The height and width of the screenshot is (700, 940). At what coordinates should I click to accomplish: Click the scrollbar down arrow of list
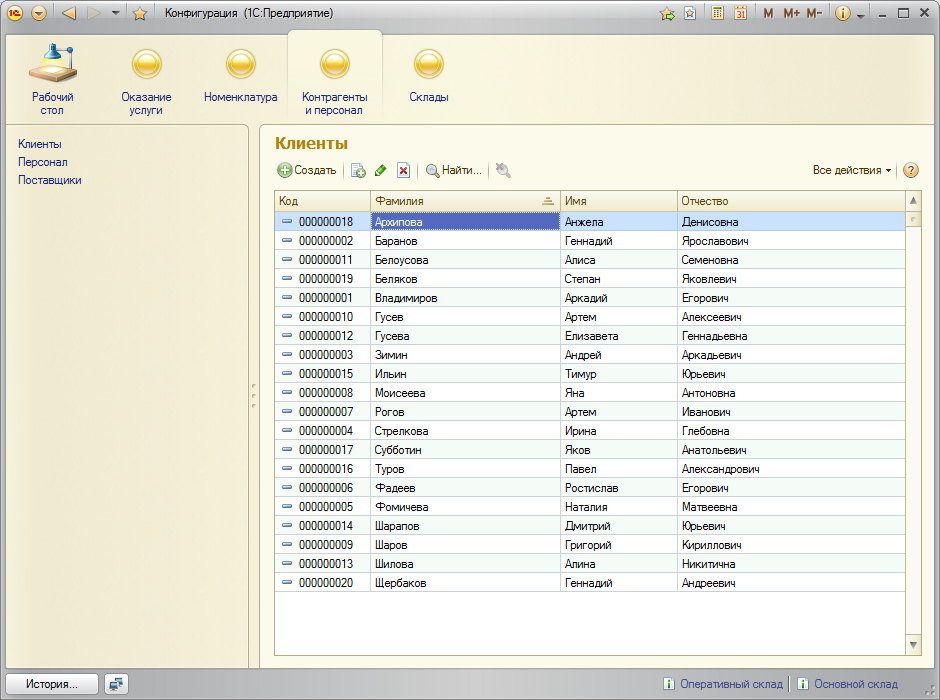point(913,645)
